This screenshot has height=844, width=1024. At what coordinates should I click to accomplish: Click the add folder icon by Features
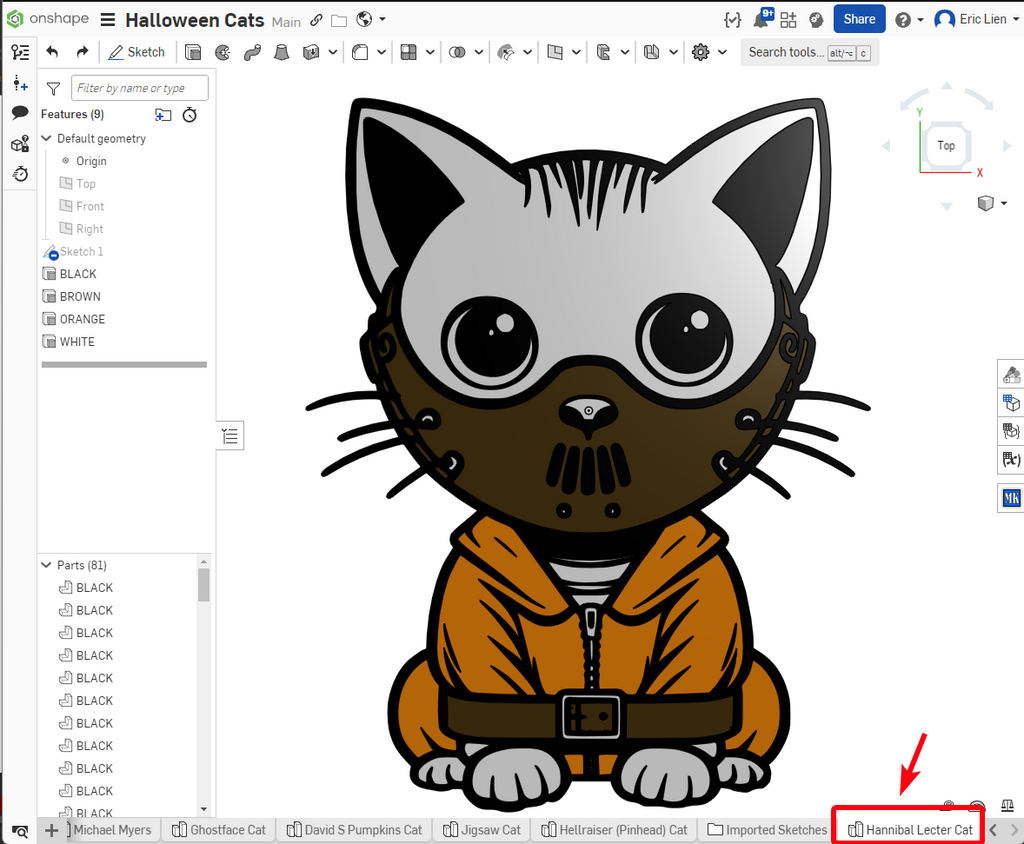pyautogui.click(x=163, y=115)
